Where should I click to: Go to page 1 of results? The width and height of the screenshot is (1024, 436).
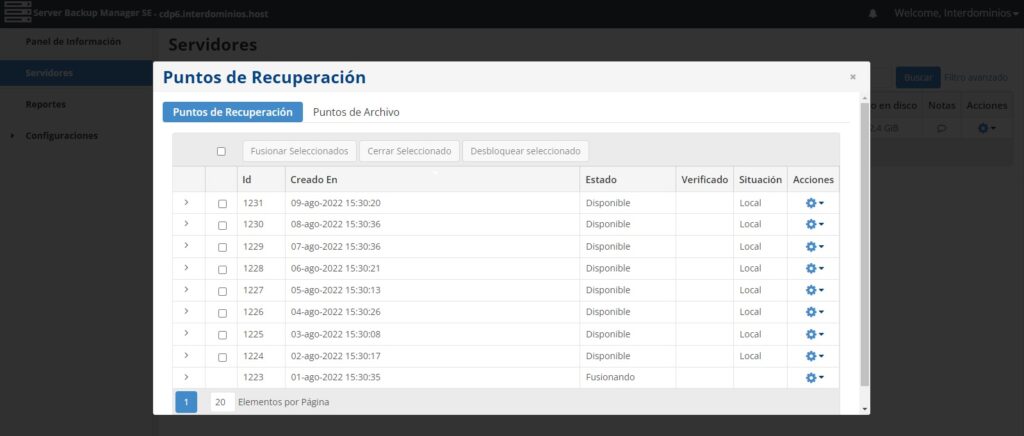(186, 402)
